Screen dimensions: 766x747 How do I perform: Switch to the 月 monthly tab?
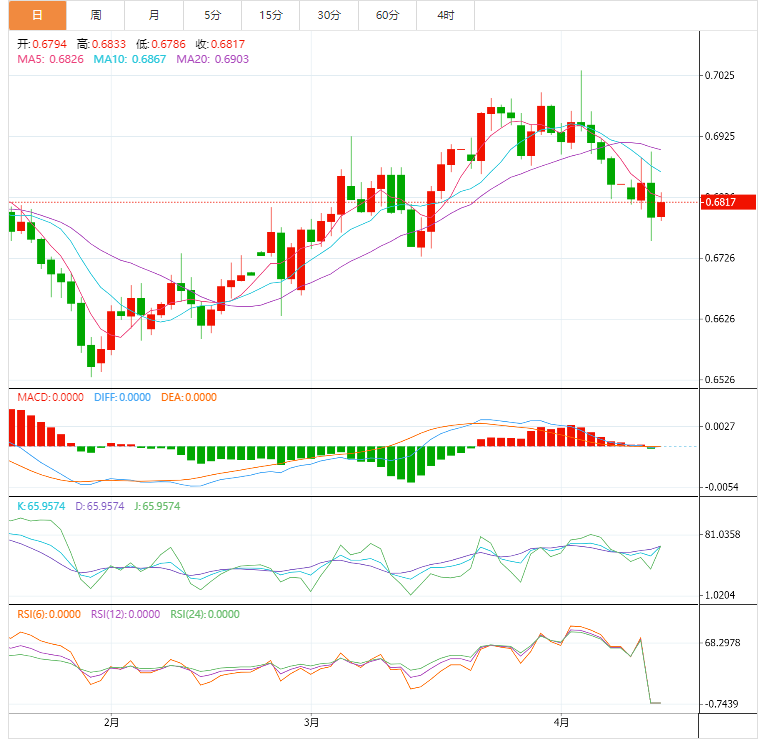click(x=153, y=15)
